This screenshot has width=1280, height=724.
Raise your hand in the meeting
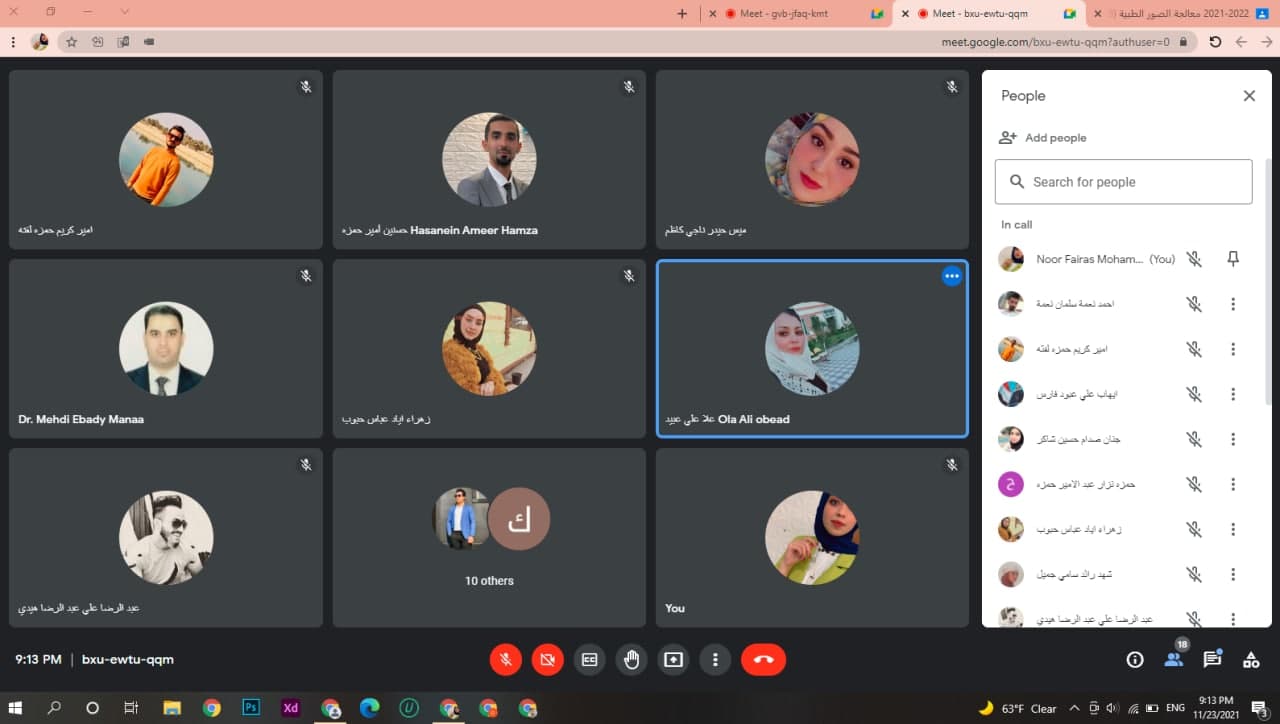point(631,660)
